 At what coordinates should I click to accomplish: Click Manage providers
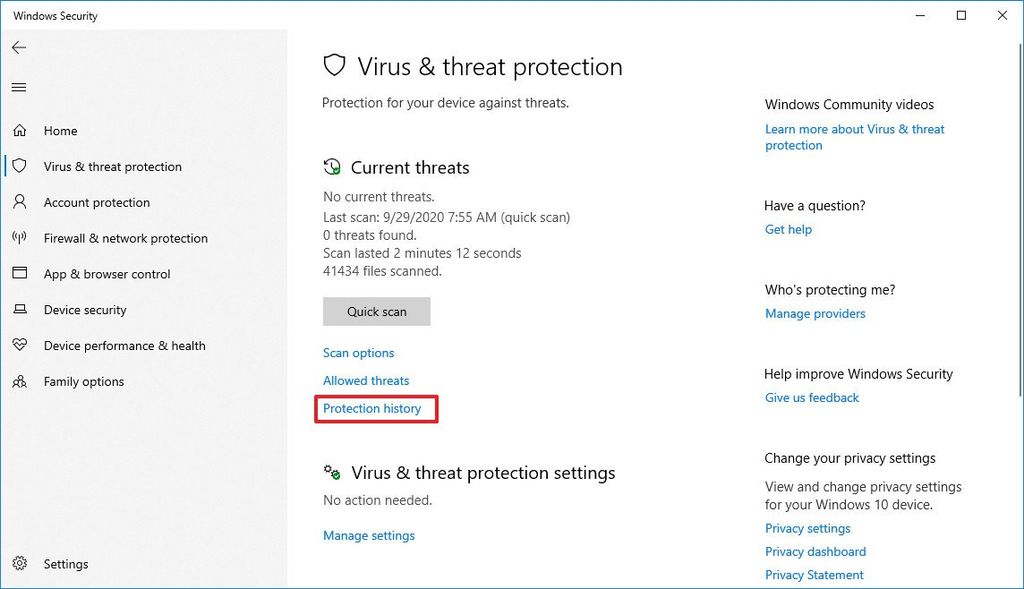coord(814,313)
